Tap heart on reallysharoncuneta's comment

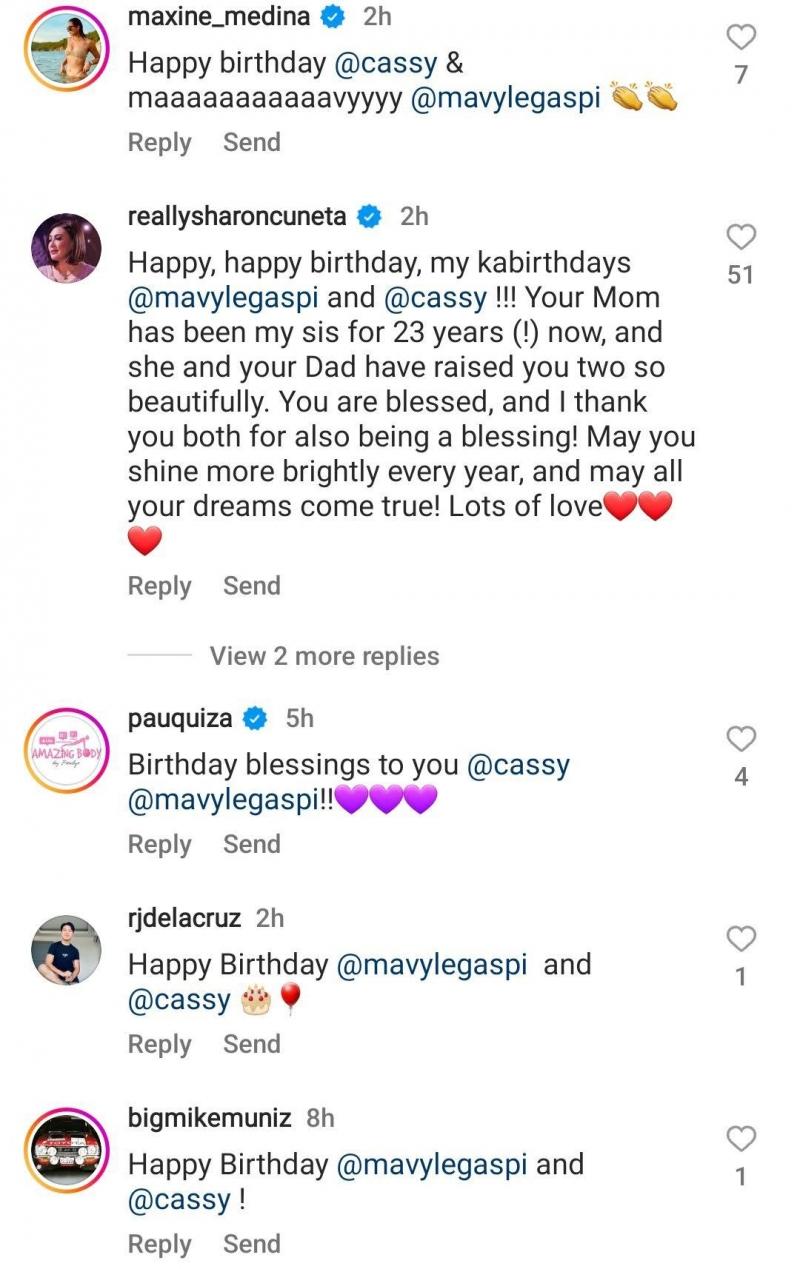[x=740, y=237]
